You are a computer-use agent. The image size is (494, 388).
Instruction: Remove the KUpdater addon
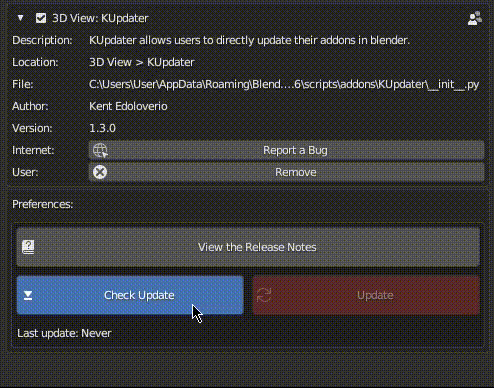[287, 172]
